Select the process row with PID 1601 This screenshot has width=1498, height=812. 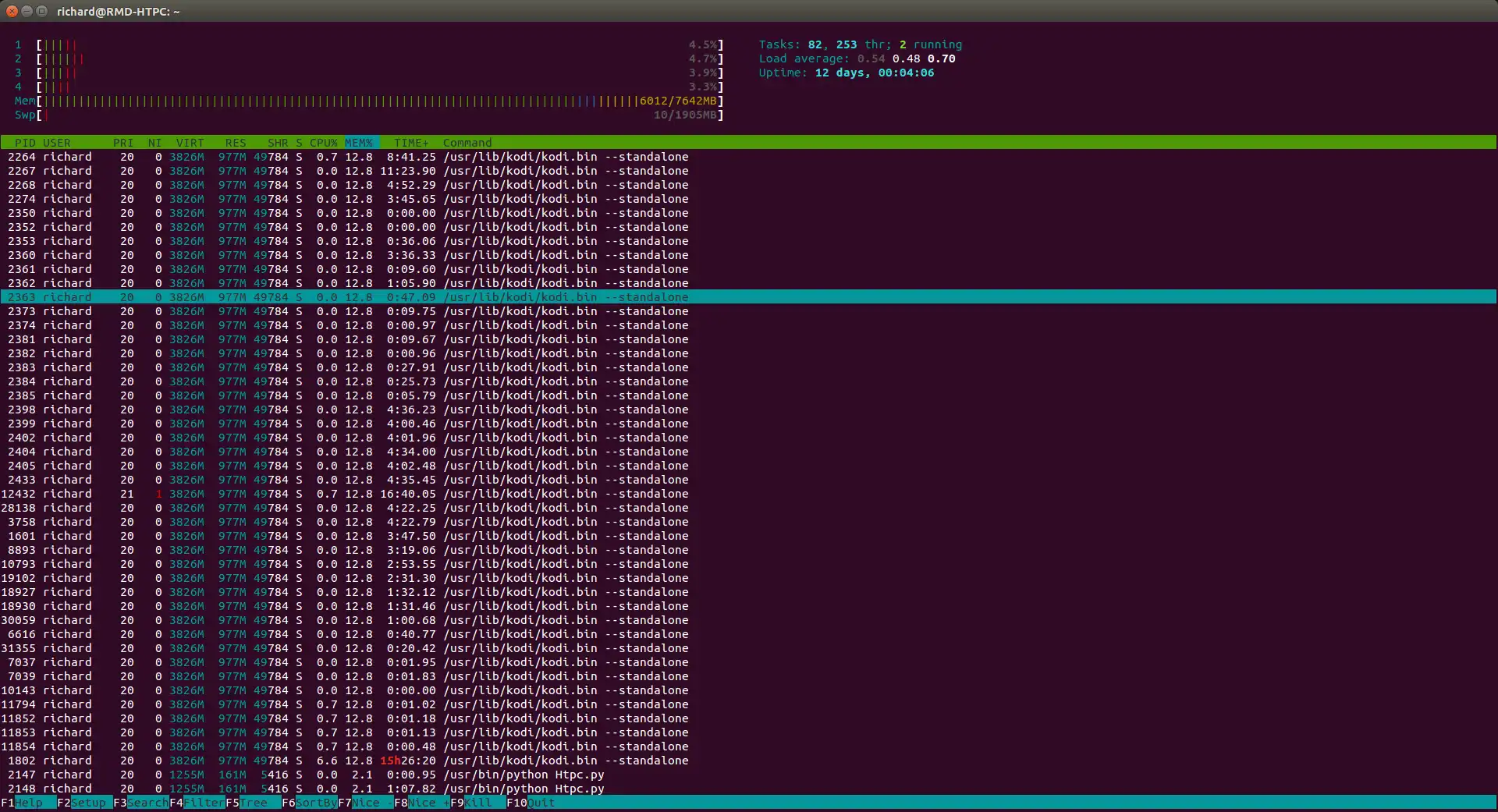(748, 536)
